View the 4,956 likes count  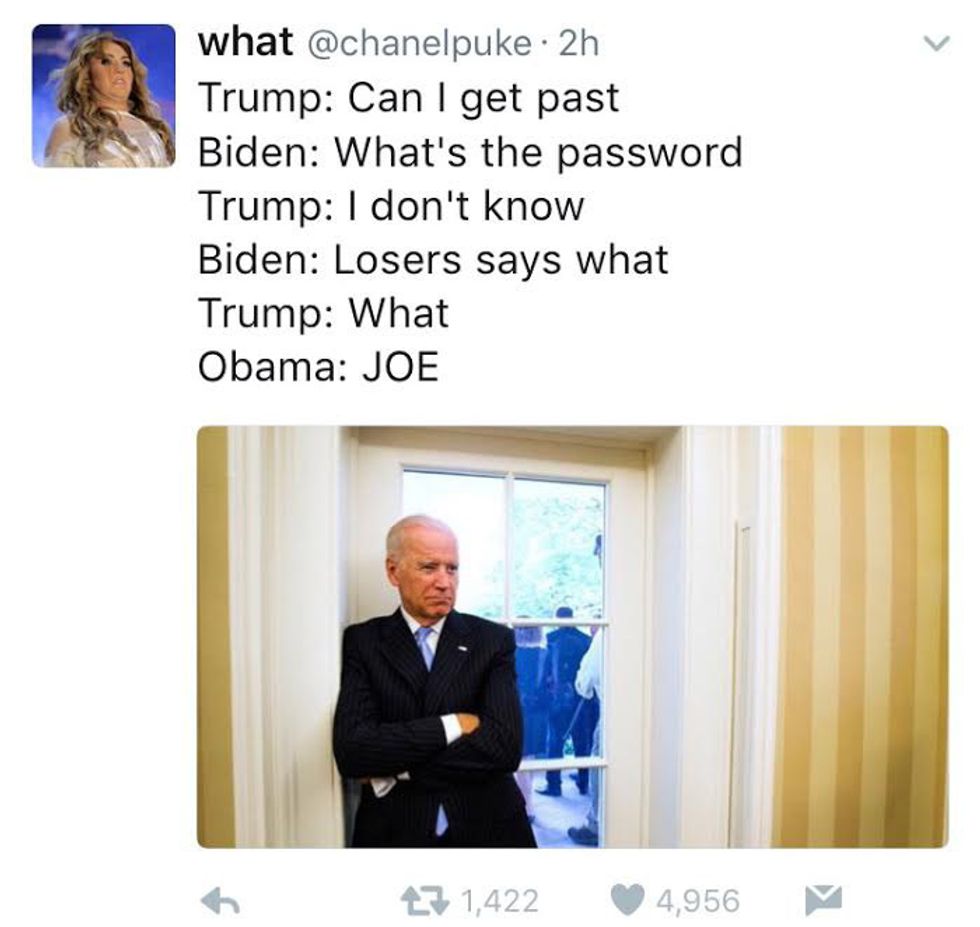[x=699, y=901]
